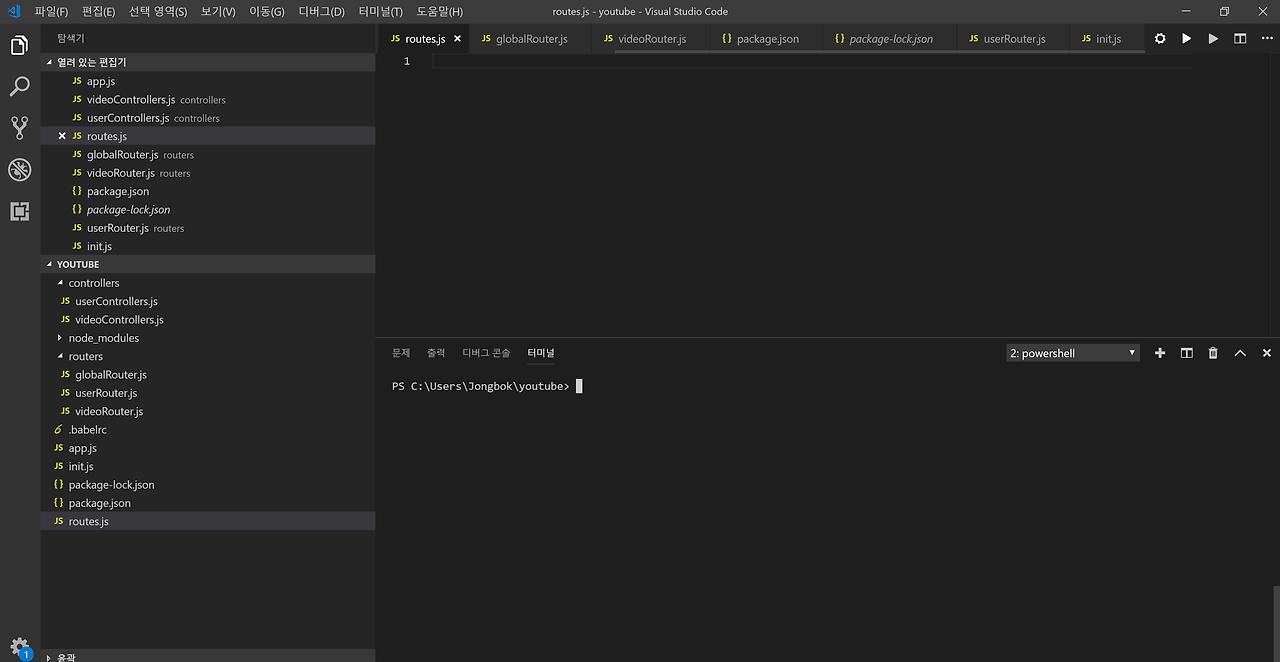This screenshot has height=662, width=1280.
Task: Switch to the init.js editor tab
Action: [x=1106, y=39]
